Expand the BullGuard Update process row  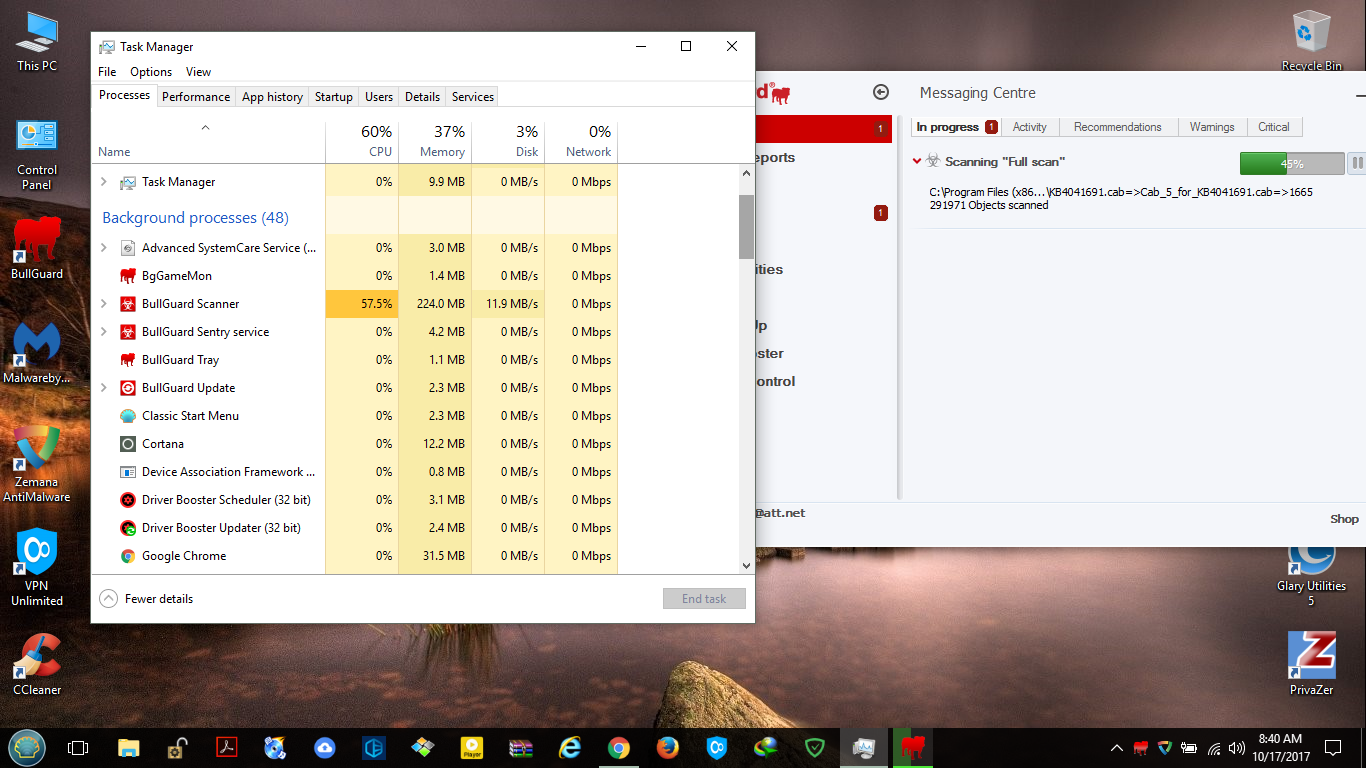pyautogui.click(x=104, y=388)
